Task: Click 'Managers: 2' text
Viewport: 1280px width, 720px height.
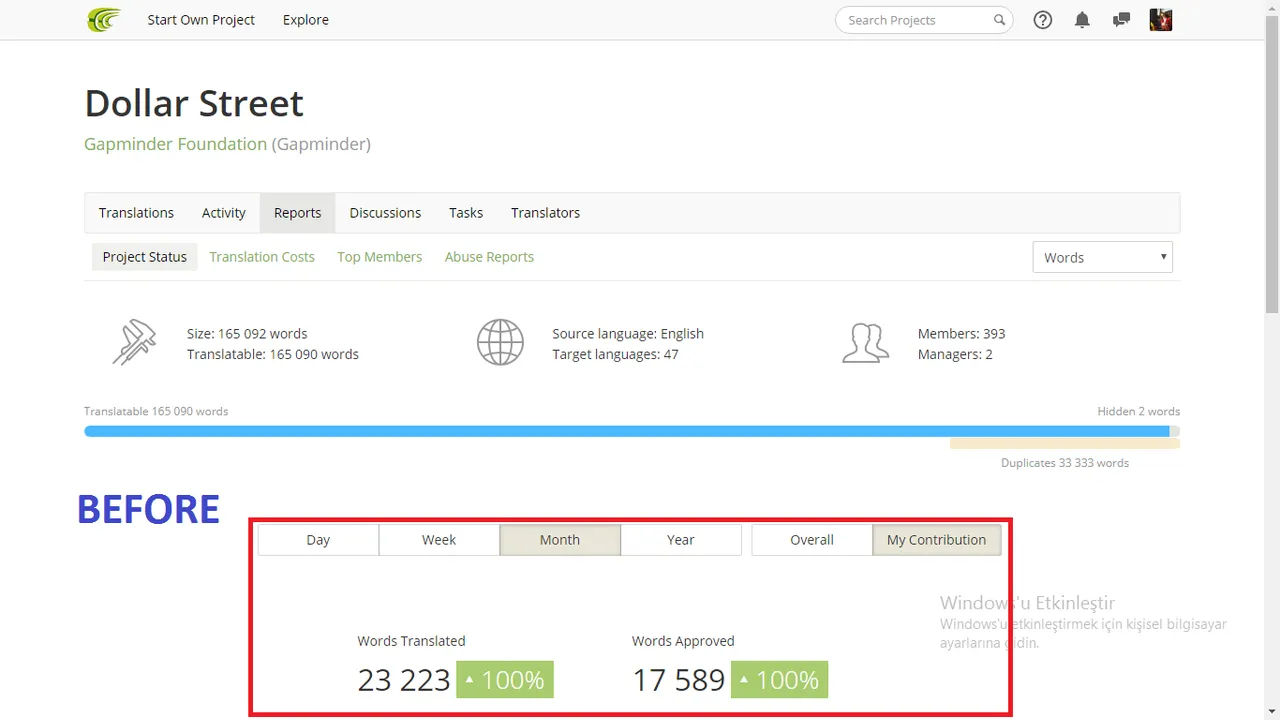Action: coord(955,355)
